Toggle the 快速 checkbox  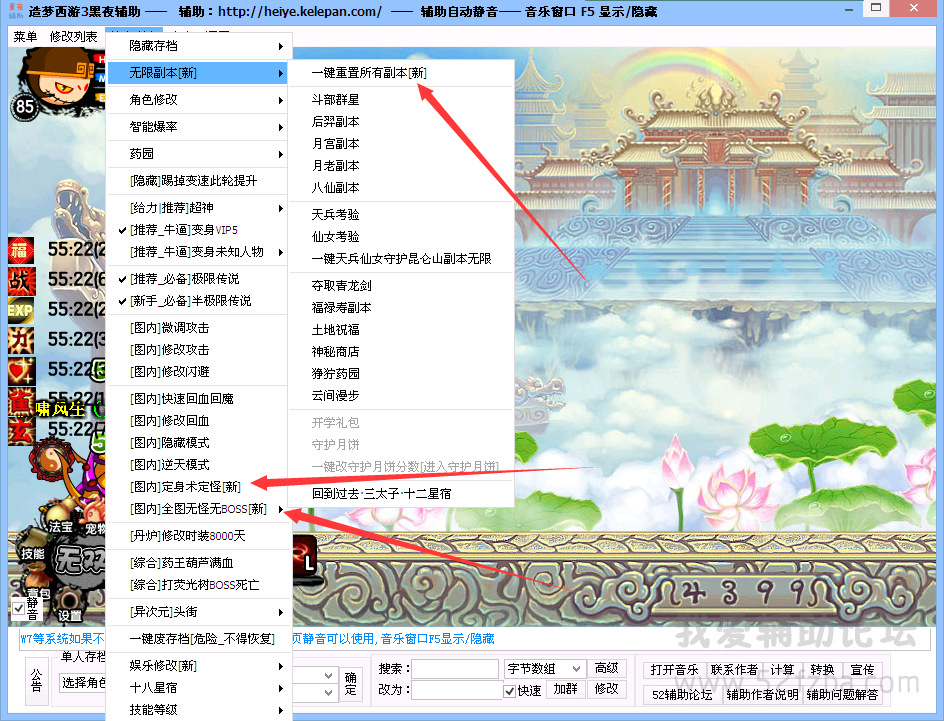point(509,691)
